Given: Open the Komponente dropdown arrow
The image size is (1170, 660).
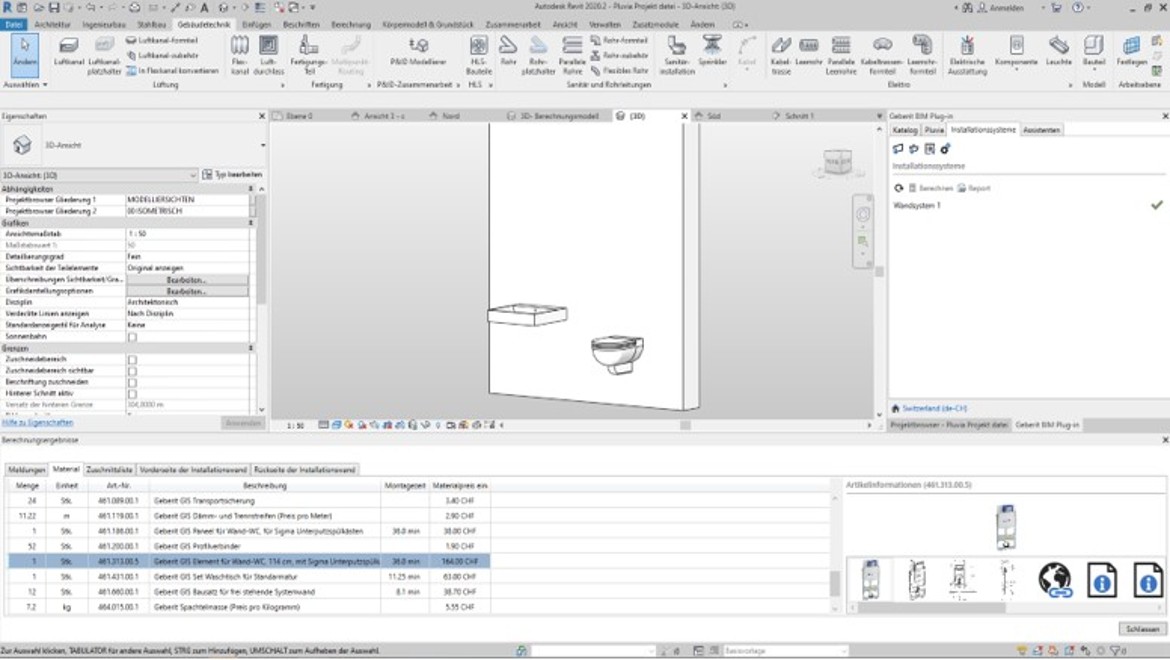Looking at the screenshot, I should point(1016,70).
